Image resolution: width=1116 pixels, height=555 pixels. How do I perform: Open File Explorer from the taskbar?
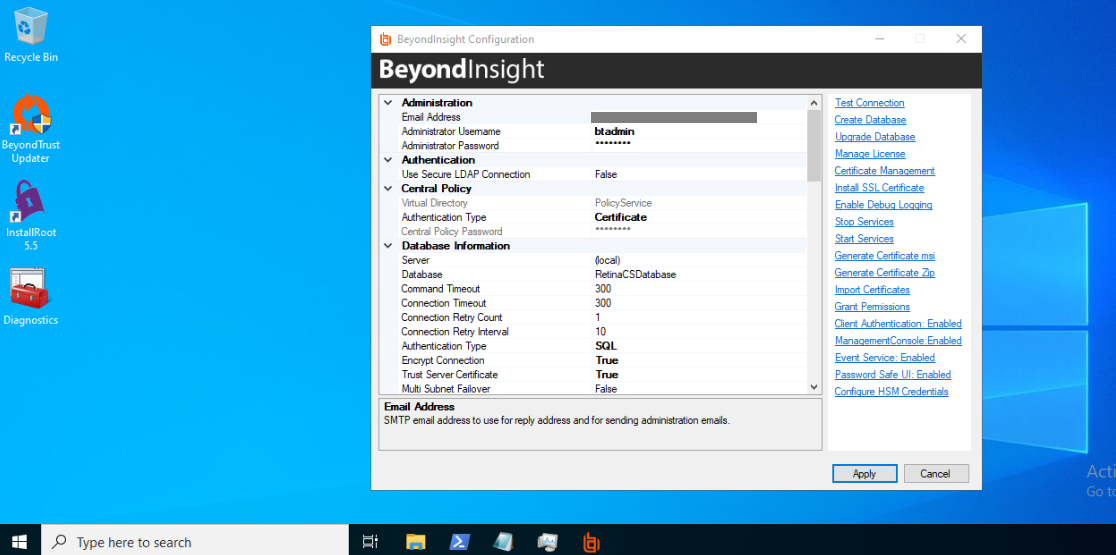coord(416,541)
